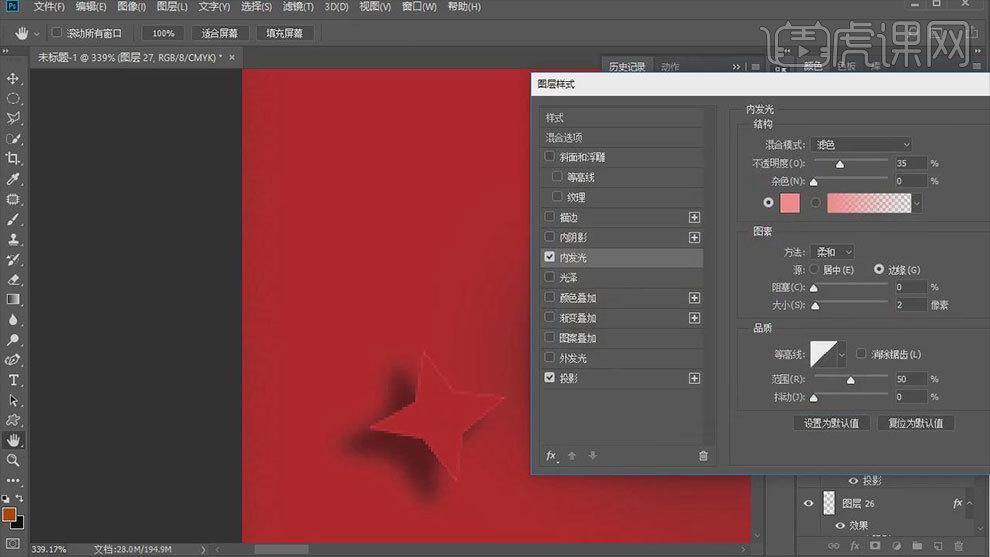Viewport: 990px width, 557px height.
Task: Click the delete effect trash icon in the Layer Style dialog
Action: (703, 455)
